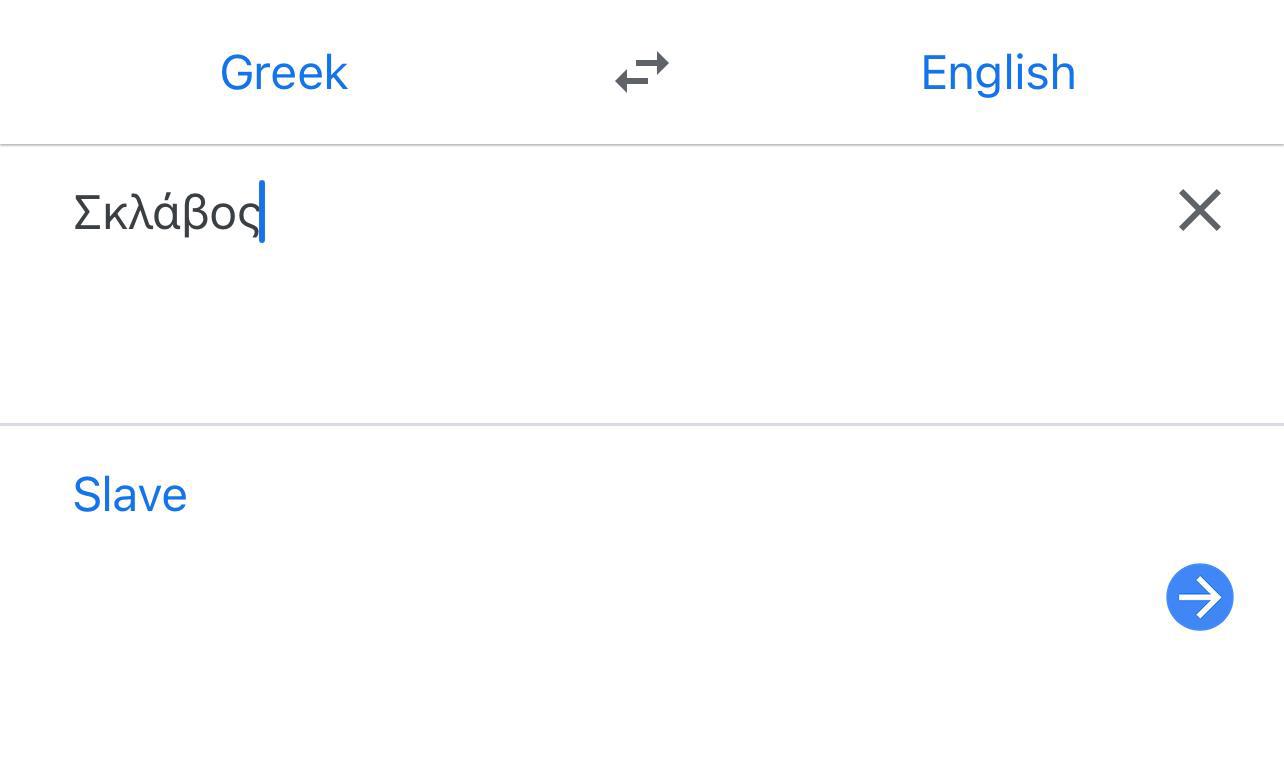Open the English target language selector
Viewport: 1284px width, 768px height.
point(997,73)
